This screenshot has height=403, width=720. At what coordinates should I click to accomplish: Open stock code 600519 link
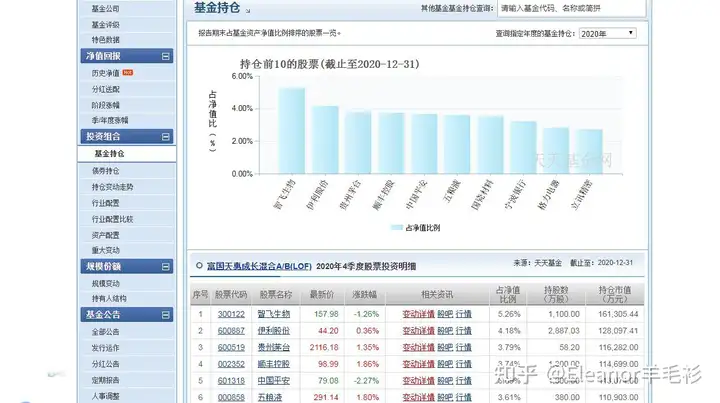231,347
